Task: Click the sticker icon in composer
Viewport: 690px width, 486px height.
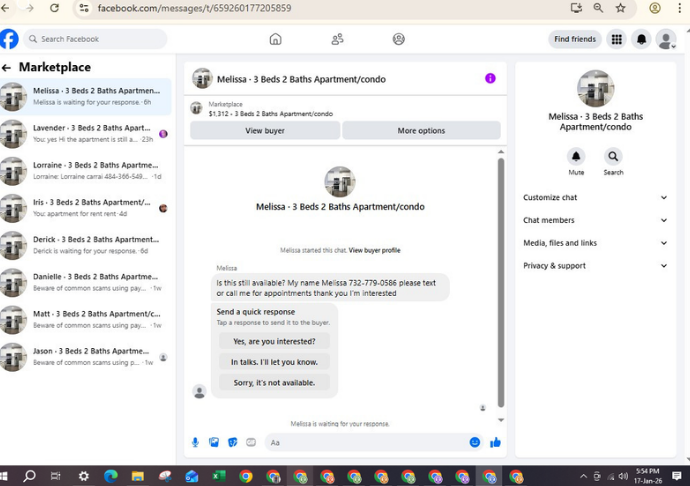Action: pyautogui.click(x=232, y=442)
